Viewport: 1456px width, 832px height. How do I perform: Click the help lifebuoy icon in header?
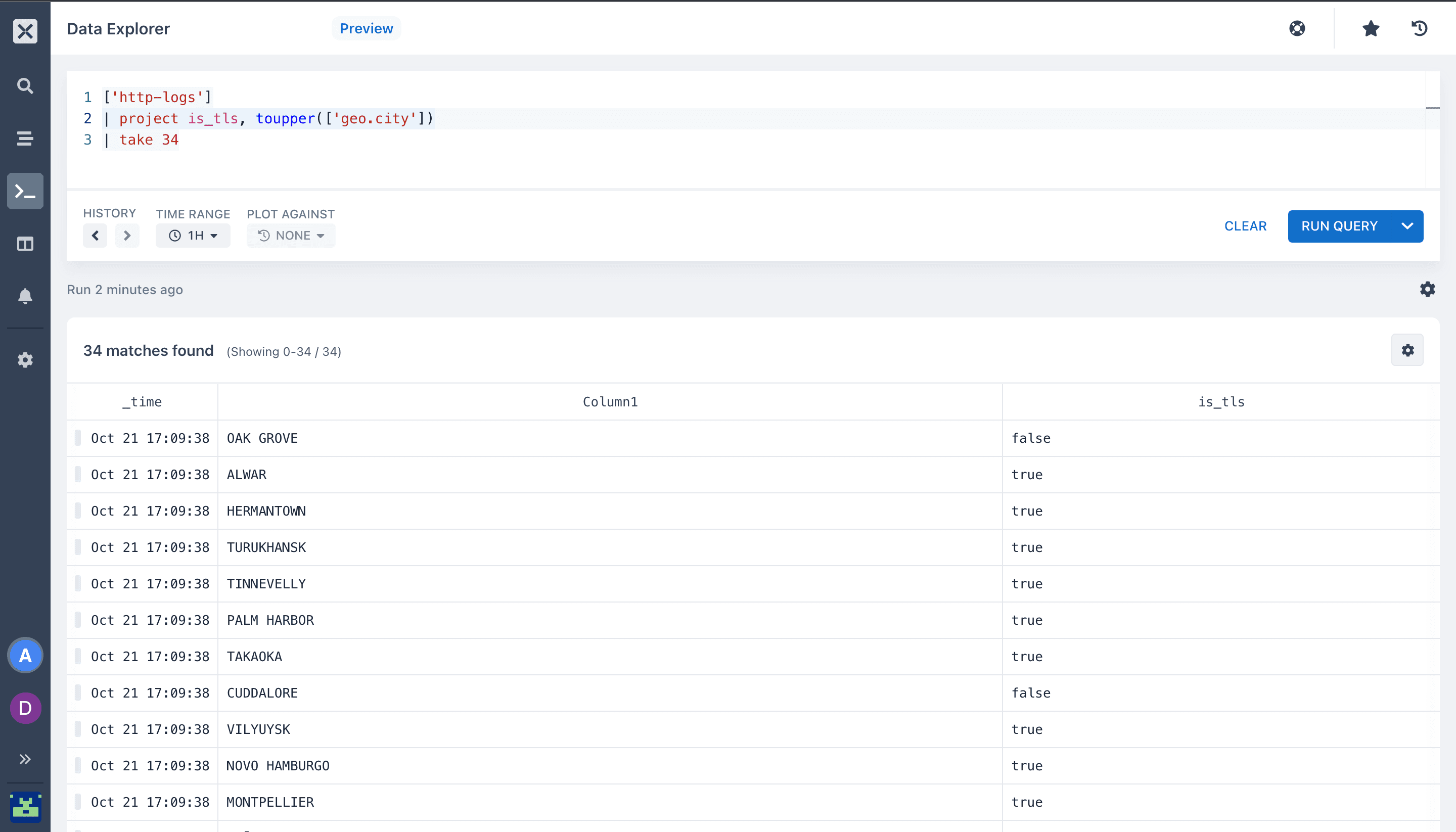click(1297, 29)
